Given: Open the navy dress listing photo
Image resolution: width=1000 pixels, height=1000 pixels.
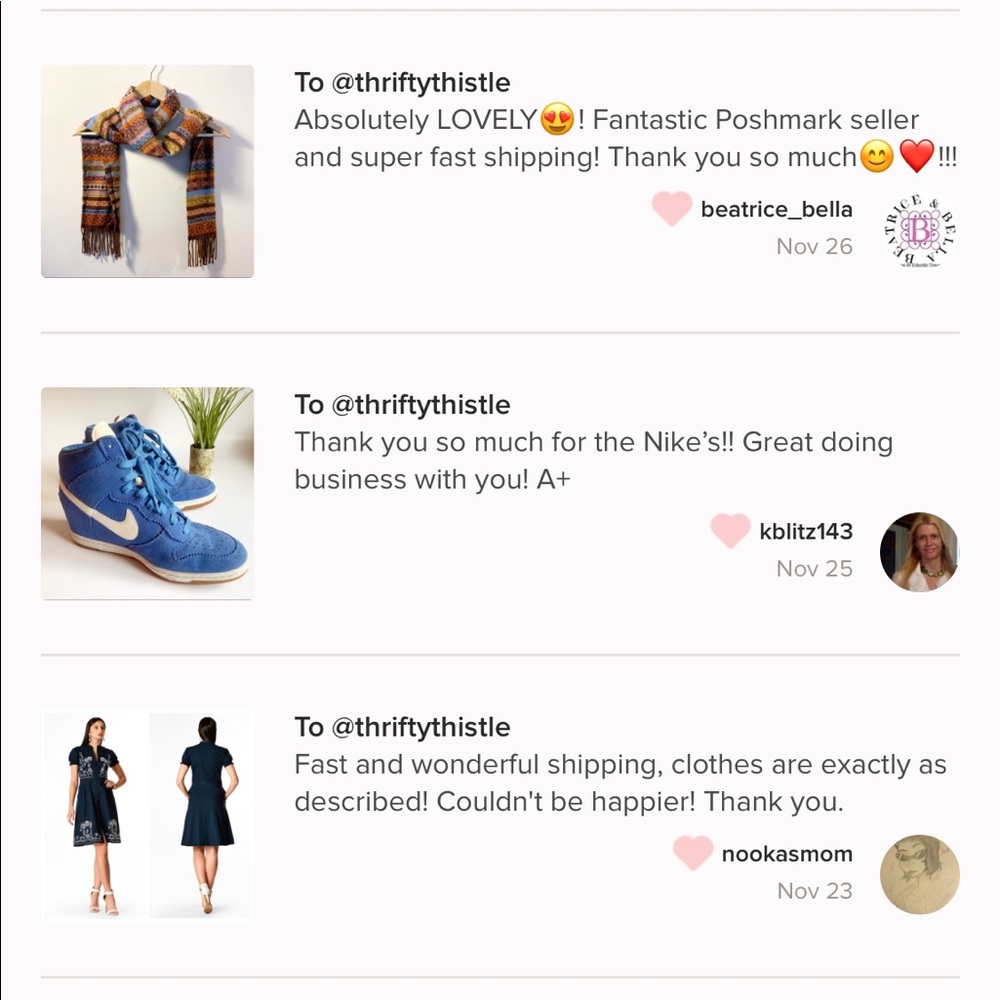Looking at the screenshot, I should [x=148, y=815].
